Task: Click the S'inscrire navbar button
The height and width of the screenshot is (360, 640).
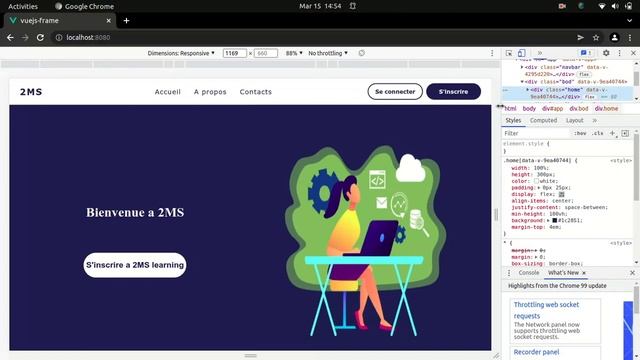Action: [453, 91]
